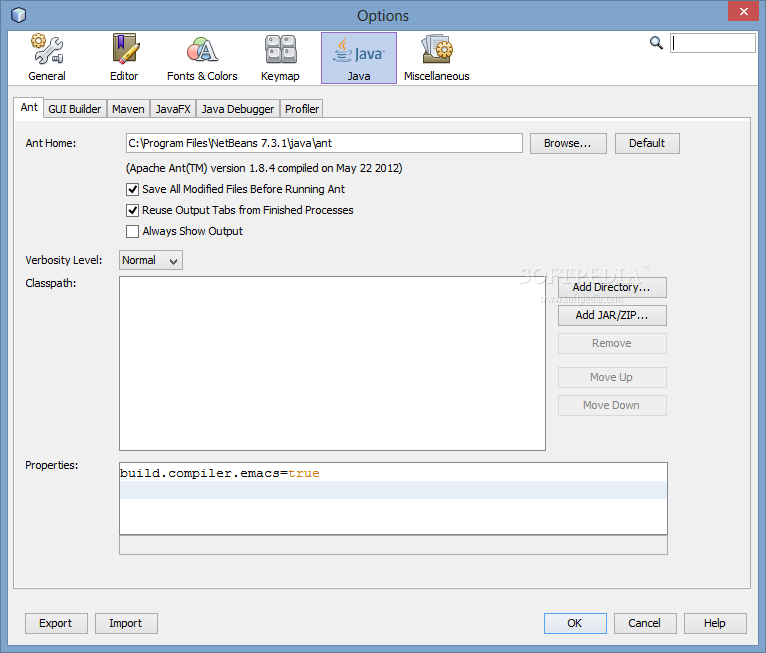Screen dimensions: 766x653
Task: Switch to the Ant tab
Action: tap(29, 107)
